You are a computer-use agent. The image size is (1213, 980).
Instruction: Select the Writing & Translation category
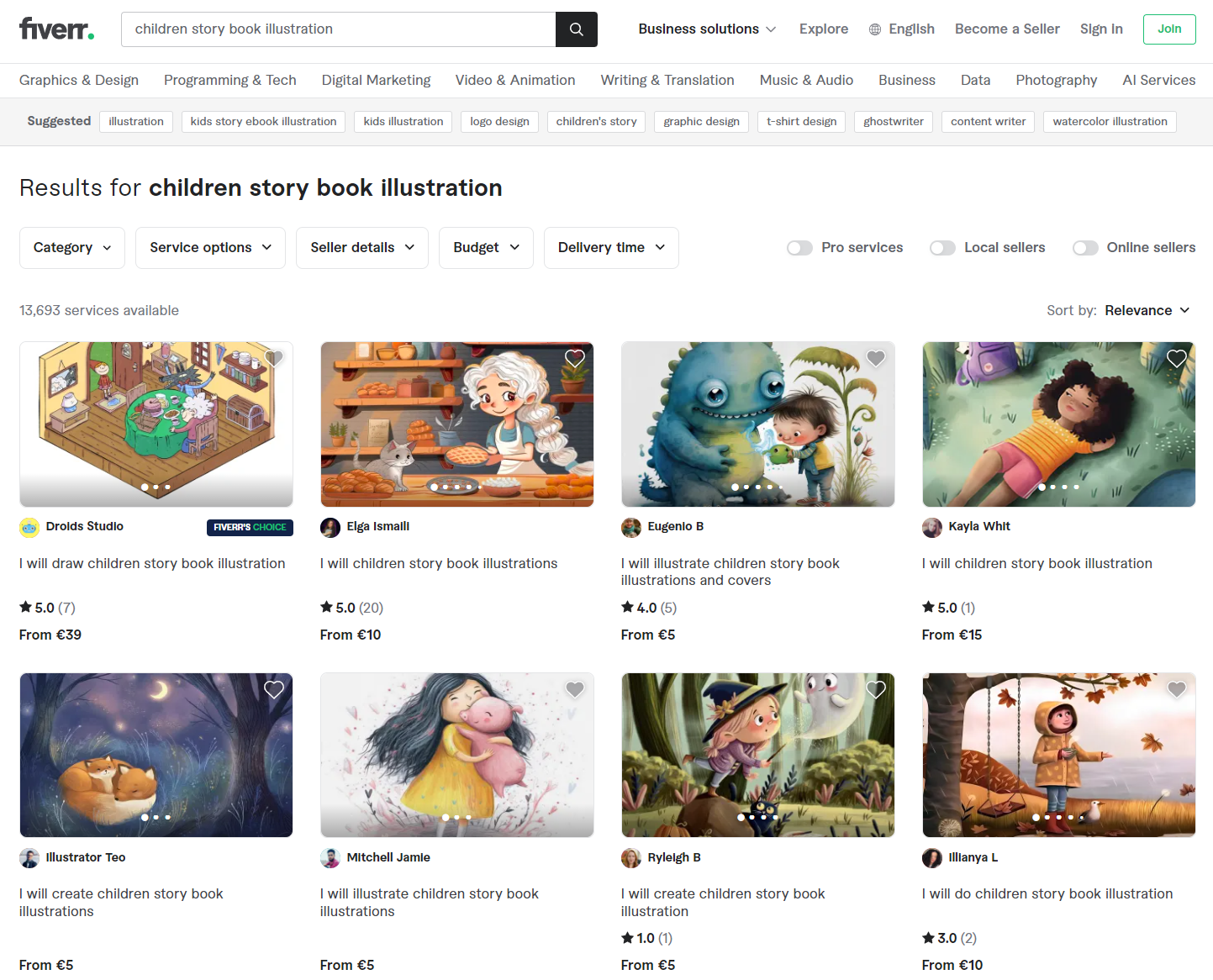pyautogui.click(x=667, y=81)
